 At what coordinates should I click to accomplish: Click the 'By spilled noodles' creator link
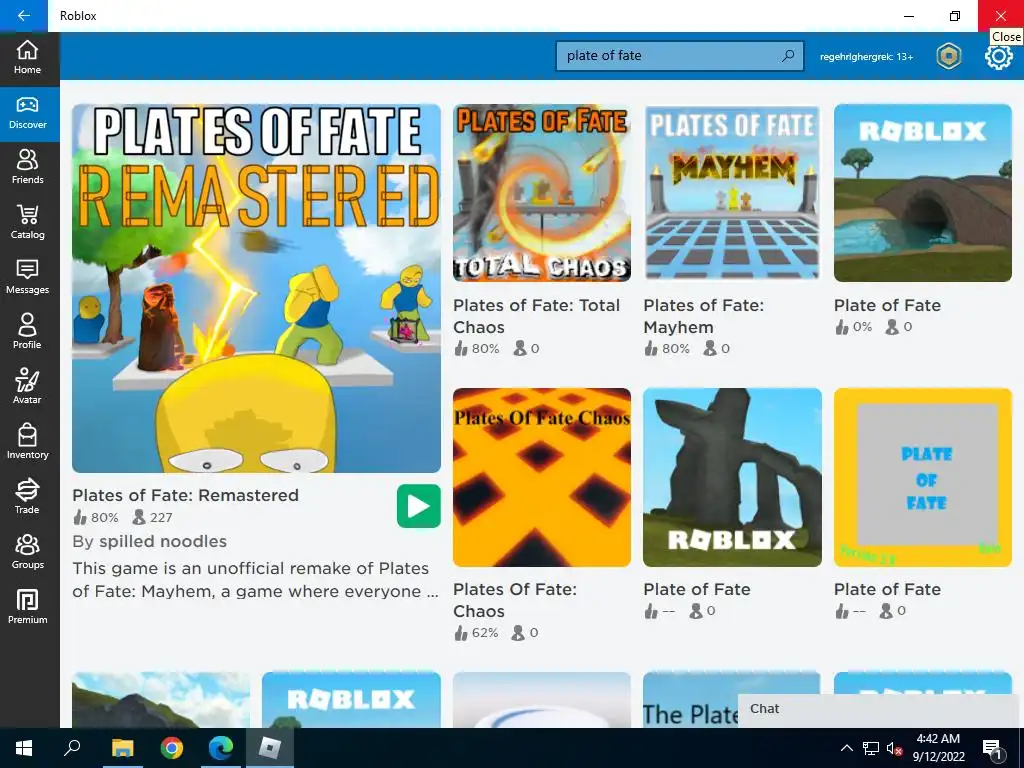tap(150, 541)
